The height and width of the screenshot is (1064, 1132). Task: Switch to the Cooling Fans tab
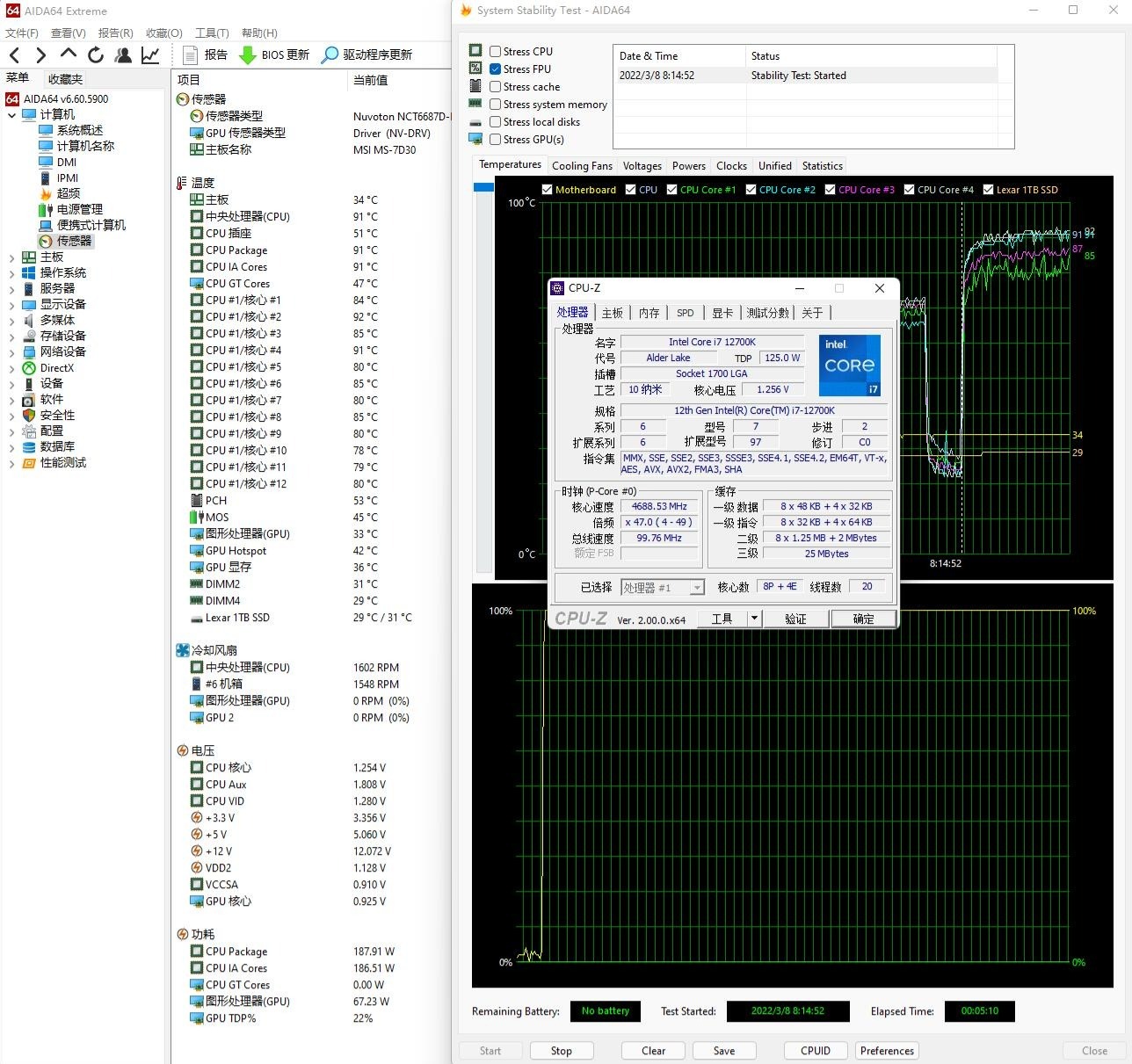582,166
